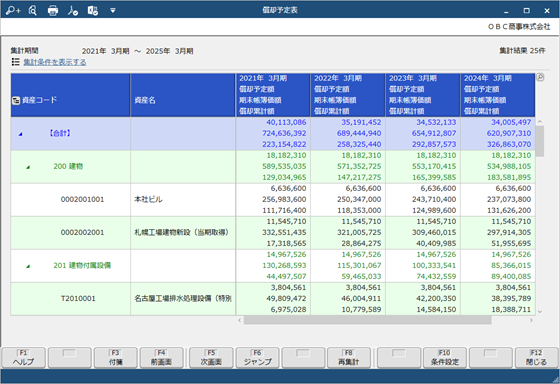Click the 2023年 3月期 column header
This screenshot has width=560, height=384.
point(423,95)
